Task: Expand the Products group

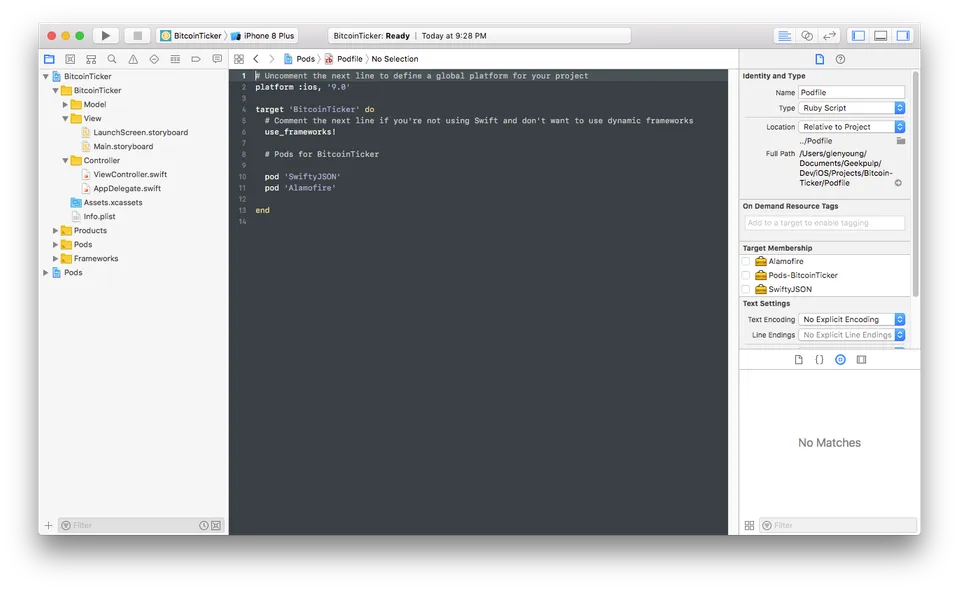Action: point(54,230)
